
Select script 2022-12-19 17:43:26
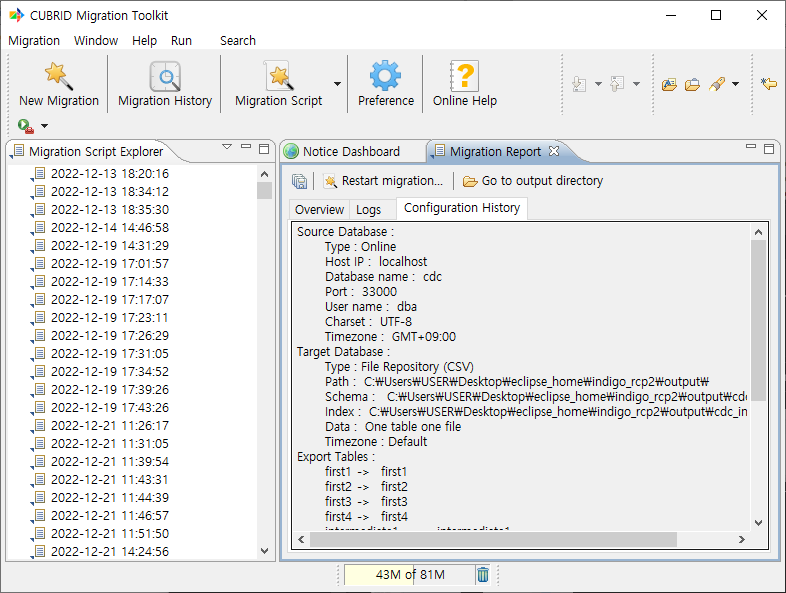(110, 408)
